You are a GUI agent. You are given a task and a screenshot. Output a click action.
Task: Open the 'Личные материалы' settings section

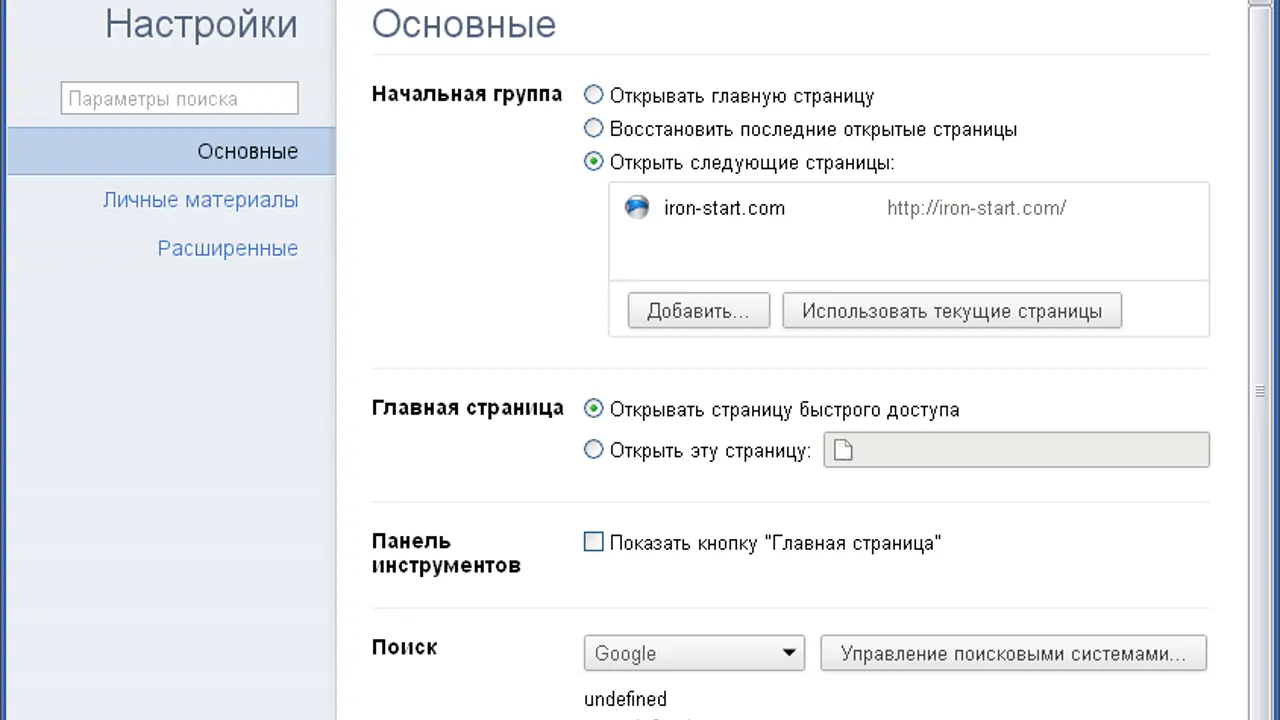(x=200, y=200)
